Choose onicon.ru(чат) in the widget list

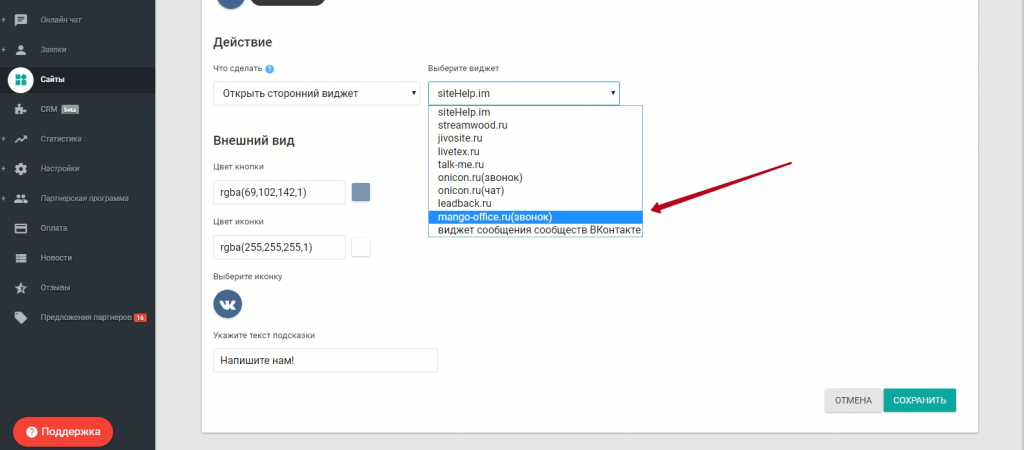(536, 191)
